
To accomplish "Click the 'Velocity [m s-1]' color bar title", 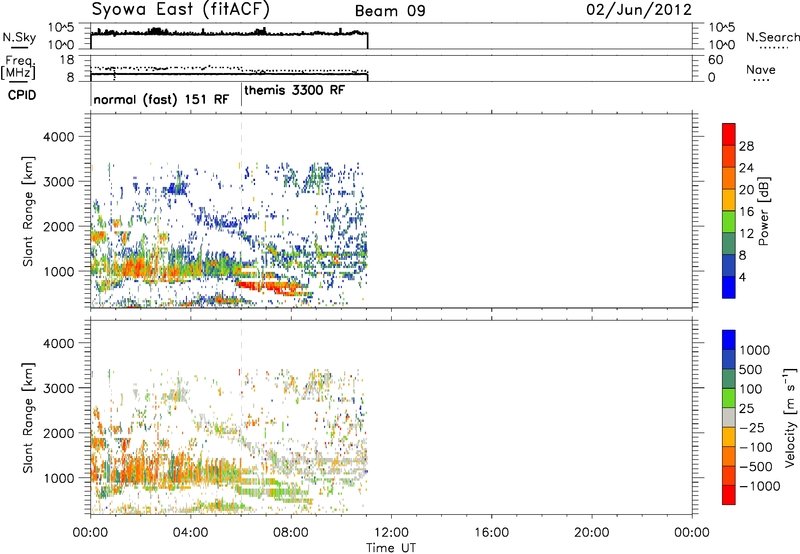I will point(790,417).
